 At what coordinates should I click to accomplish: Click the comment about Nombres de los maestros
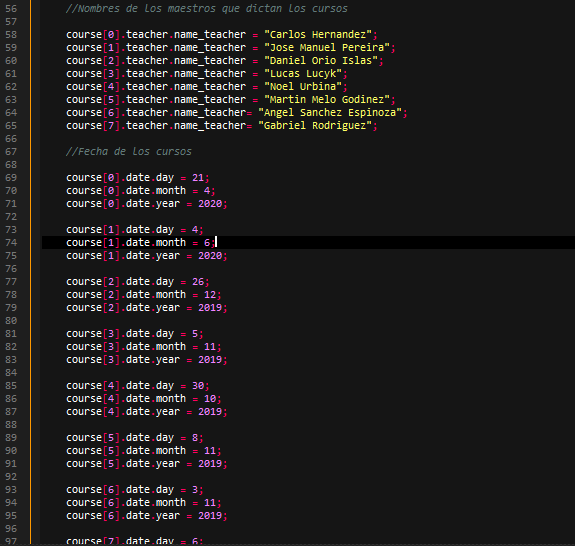207,8
